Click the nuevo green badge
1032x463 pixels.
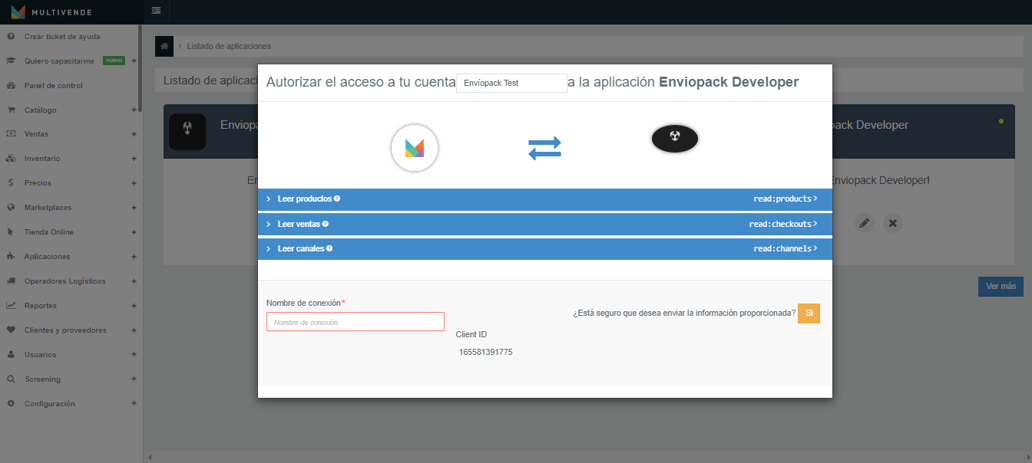[114, 61]
